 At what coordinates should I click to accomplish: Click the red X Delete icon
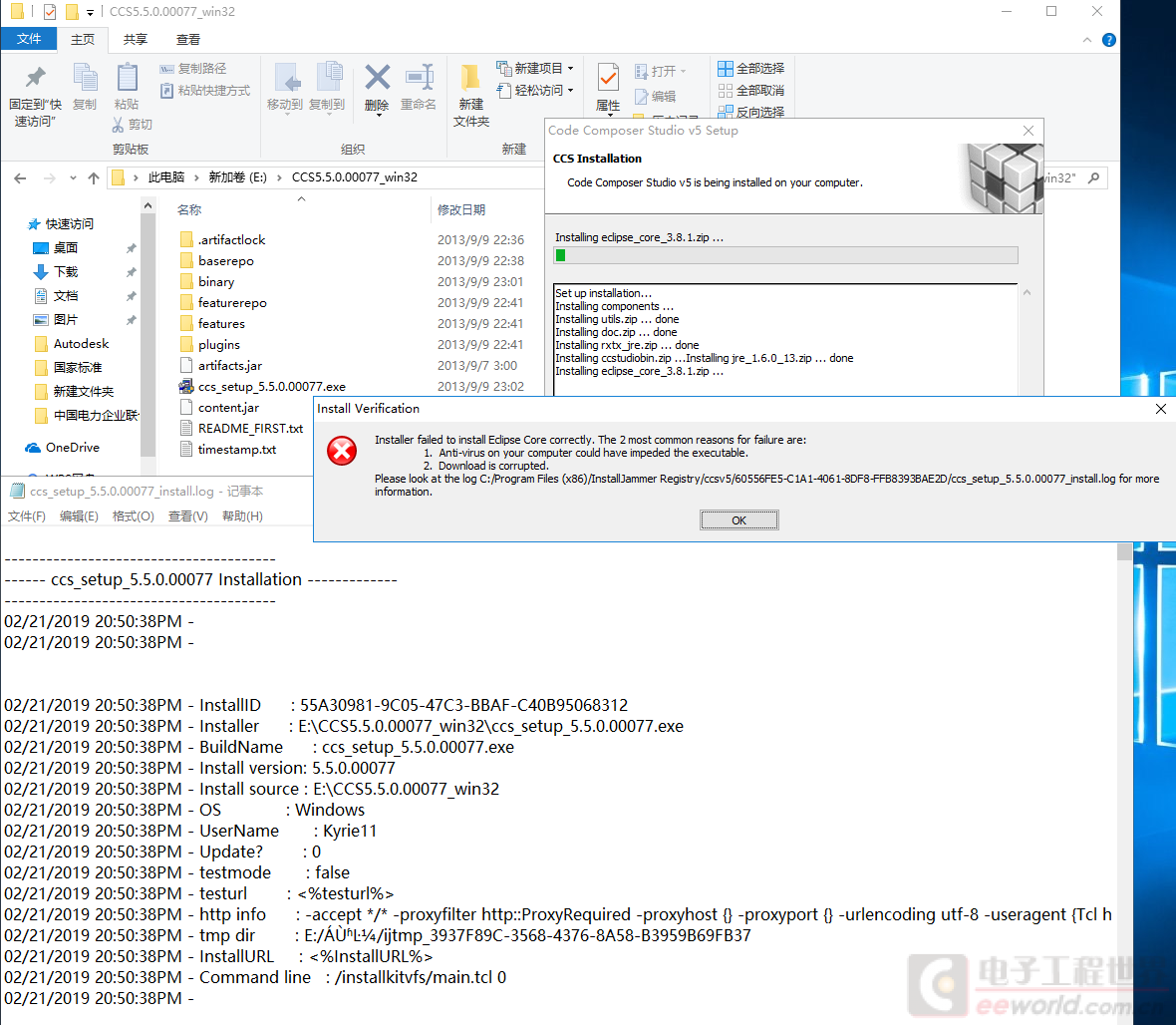(378, 77)
